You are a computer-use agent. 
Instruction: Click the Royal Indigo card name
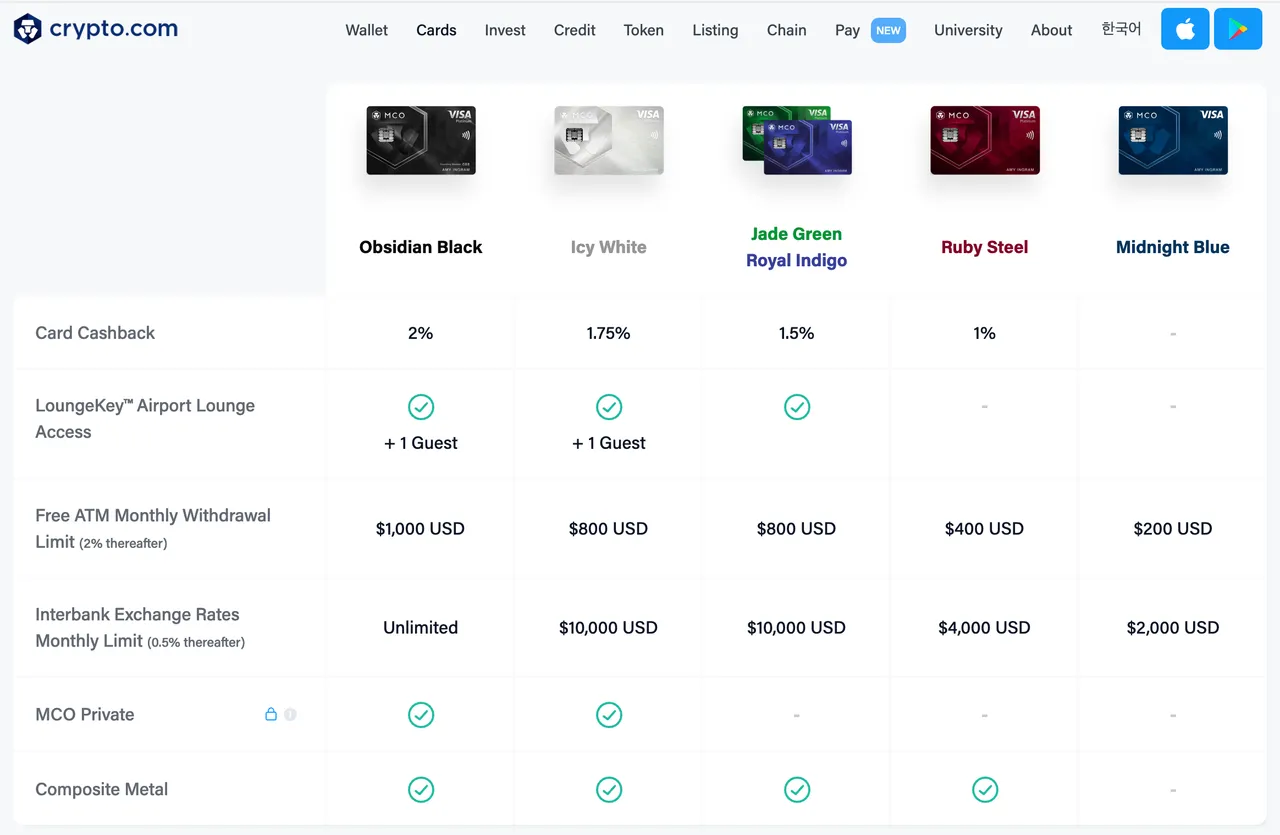coord(797,260)
